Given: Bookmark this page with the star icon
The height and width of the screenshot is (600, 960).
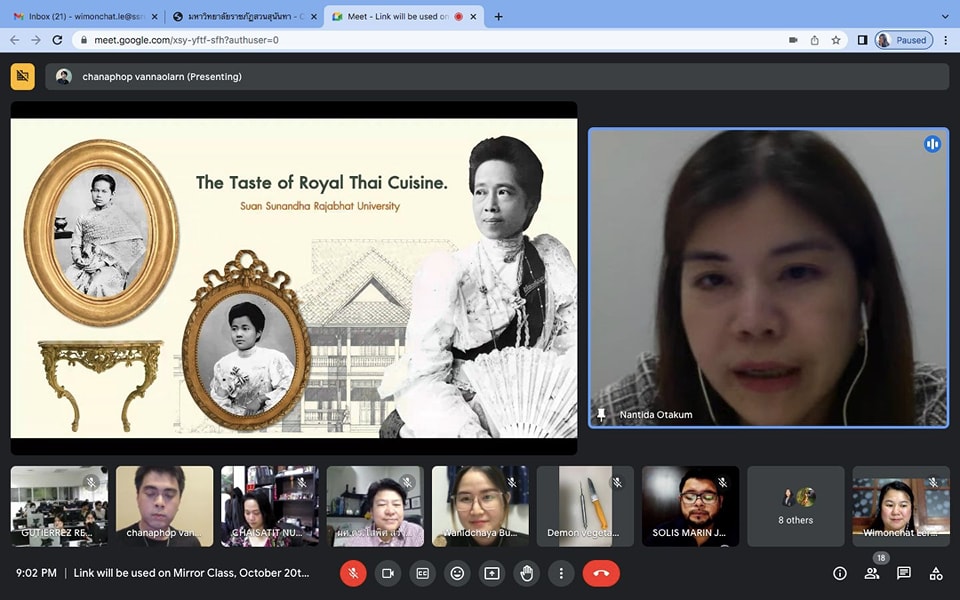Looking at the screenshot, I should click(836, 40).
